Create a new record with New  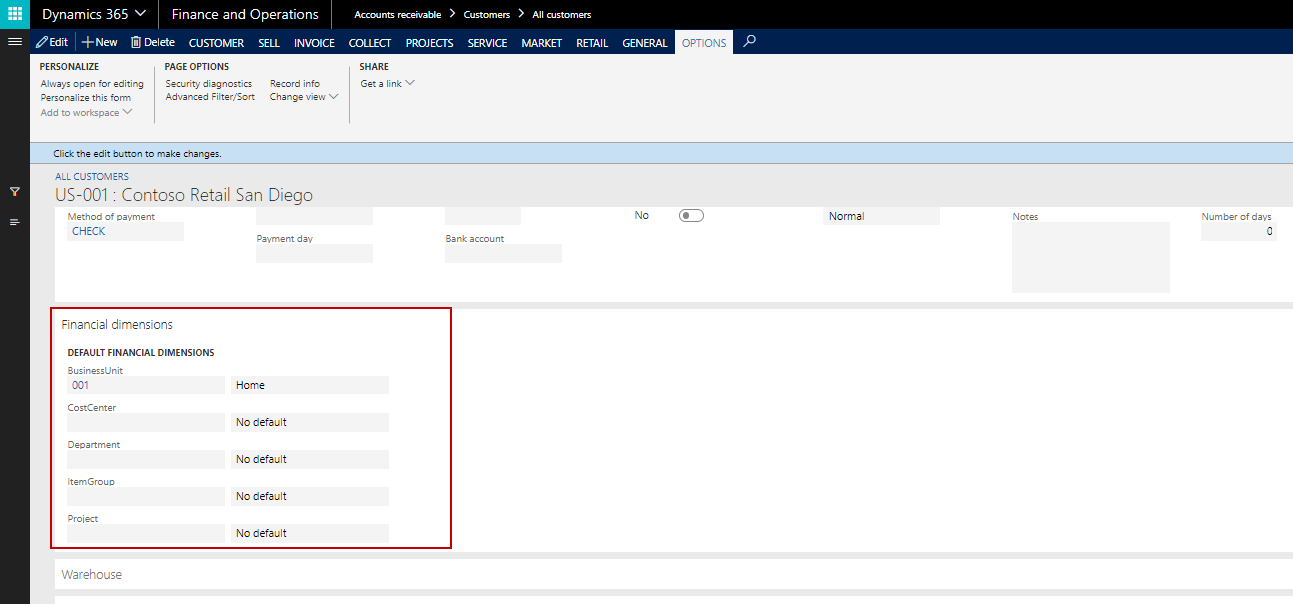pyautogui.click(x=100, y=42)
